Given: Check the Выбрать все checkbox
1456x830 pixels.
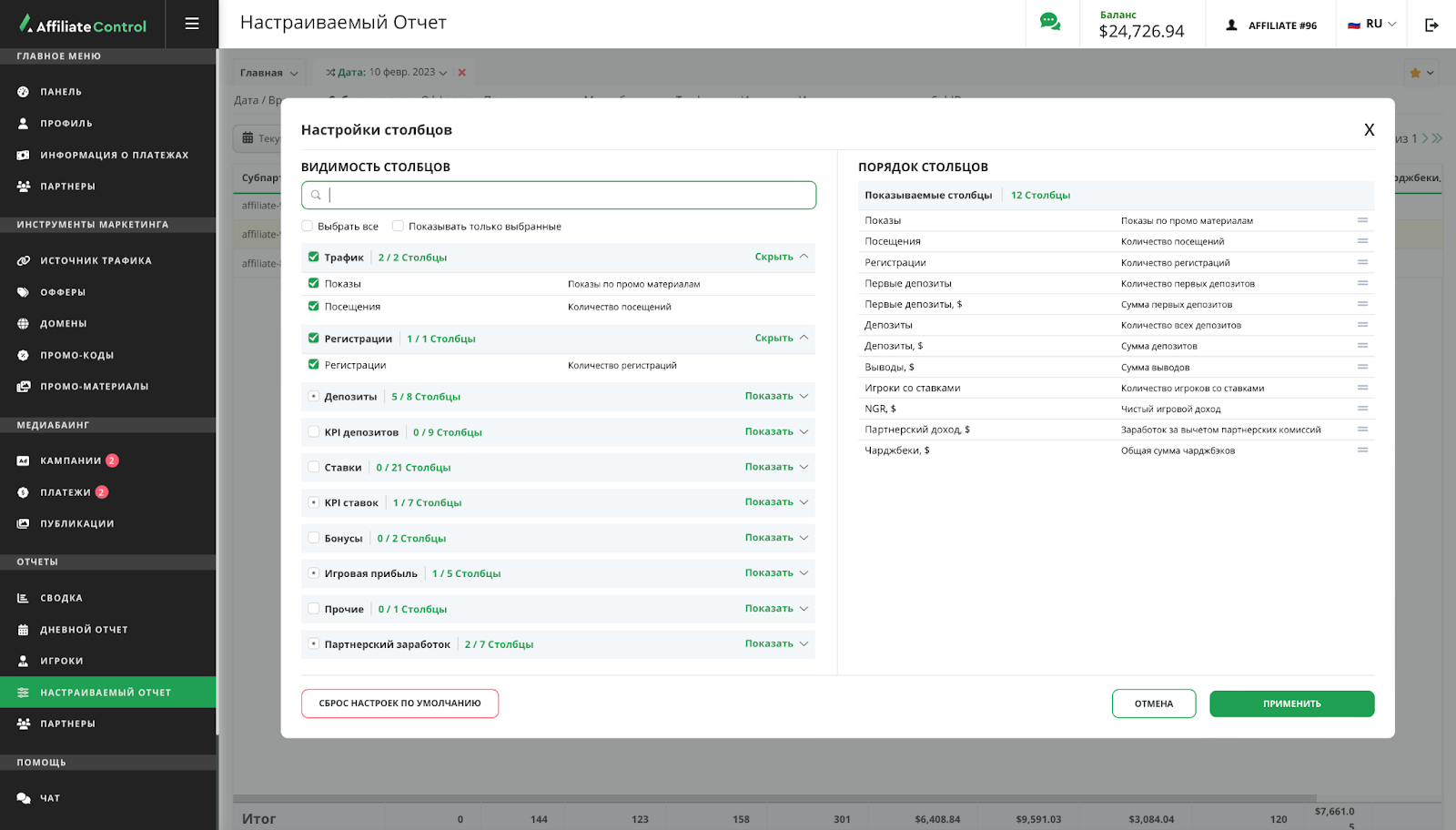Looking at the screenshot, I should click(308, 227).
